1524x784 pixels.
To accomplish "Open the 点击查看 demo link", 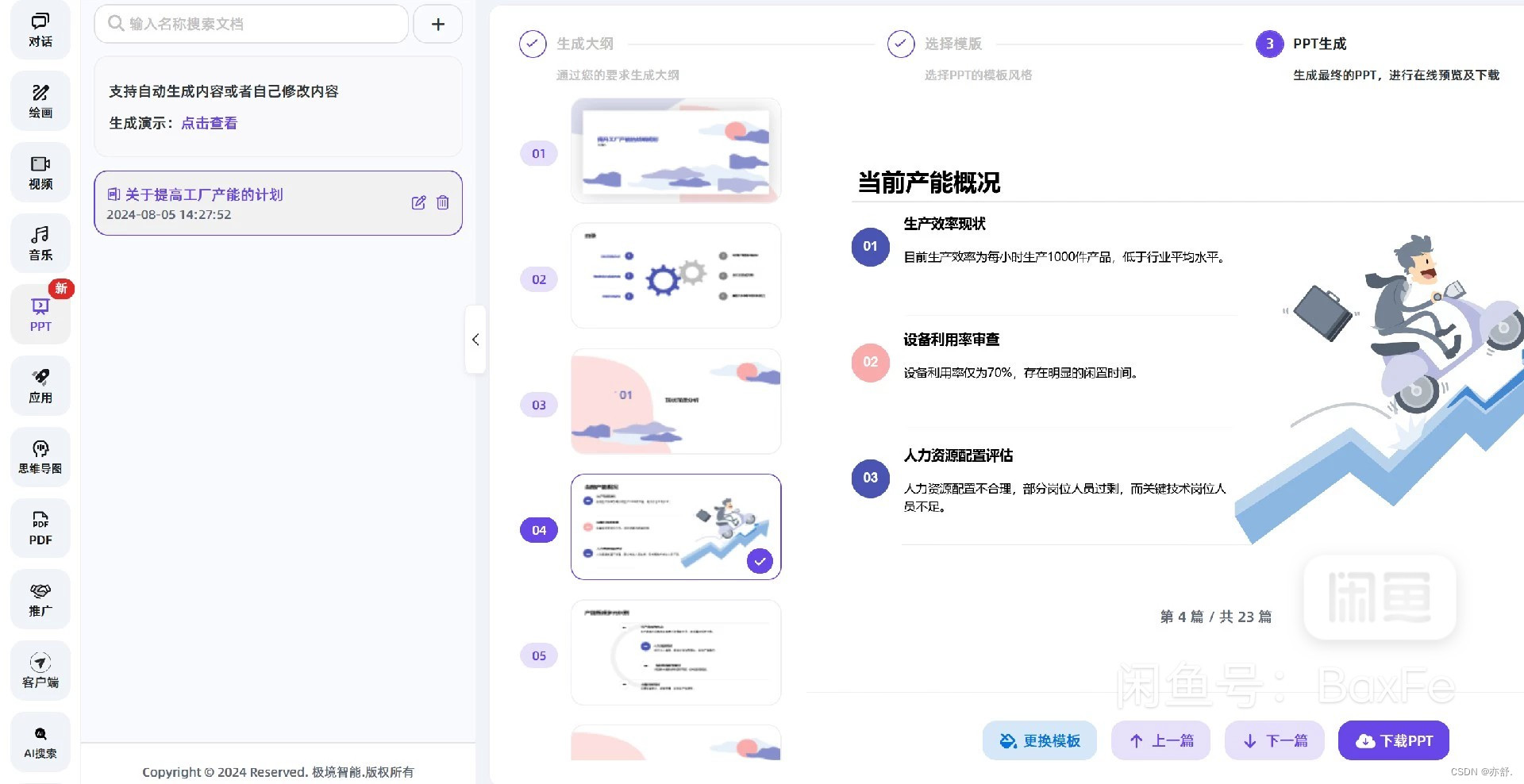I will pyautogui.click(x=209, y=123).
